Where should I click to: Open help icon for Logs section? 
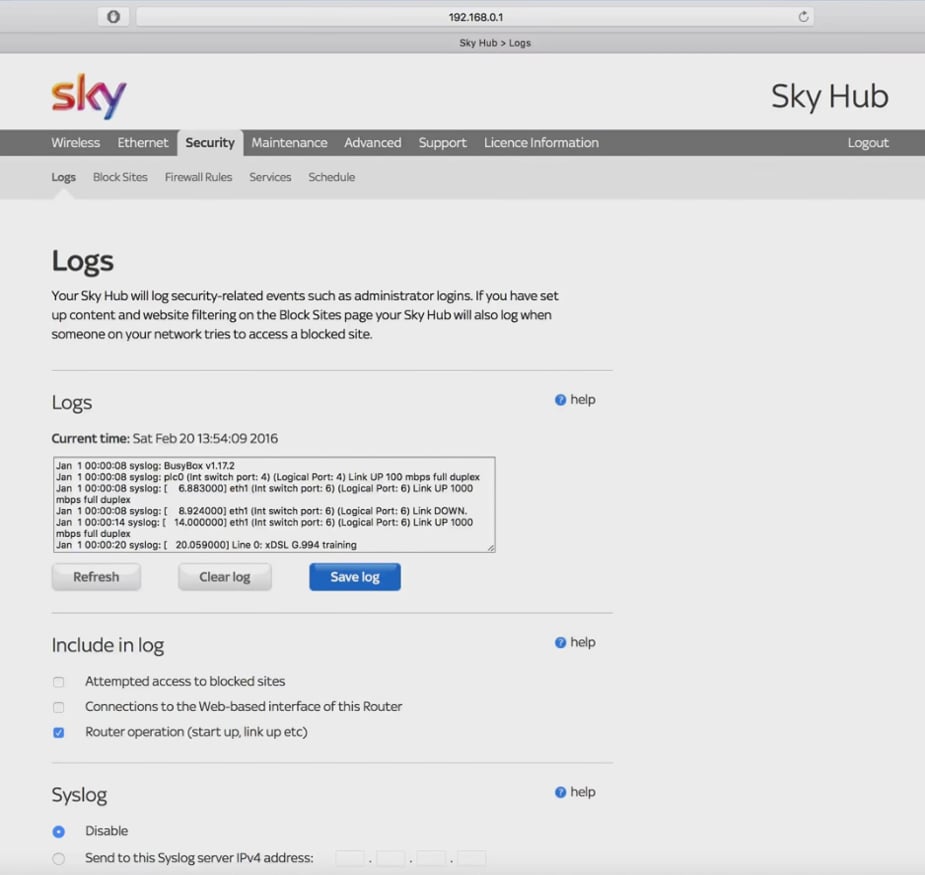[560, 400]
